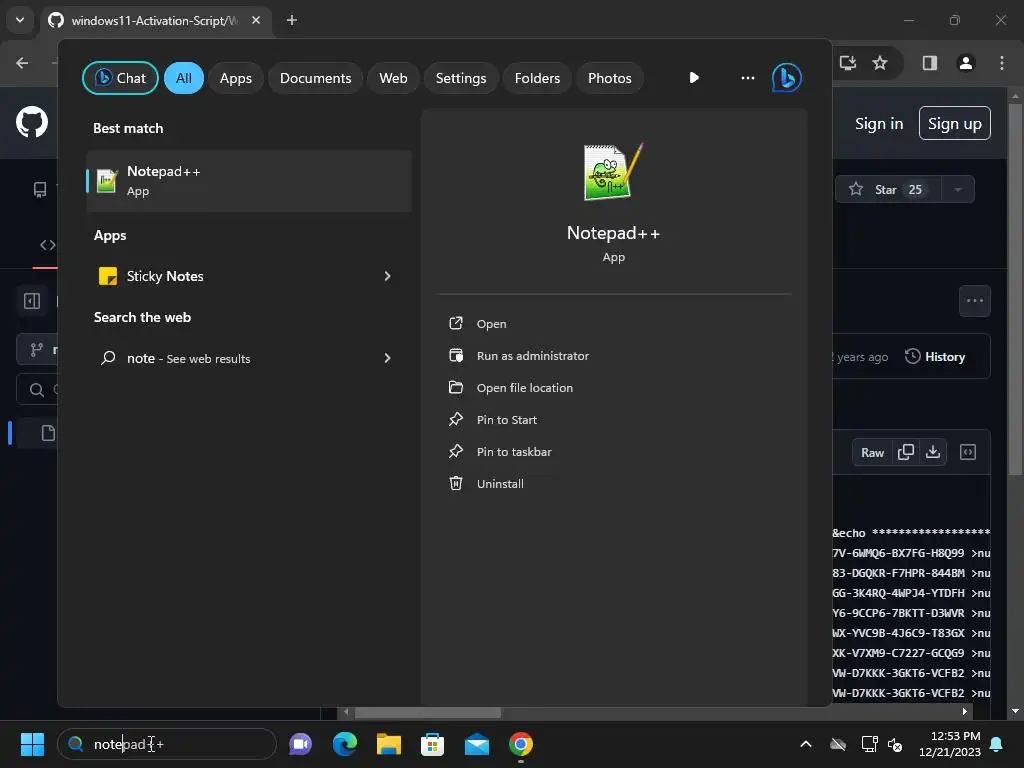Select 'note - See web results' entry
This screenshot has height=768, width=1024.
249,359
